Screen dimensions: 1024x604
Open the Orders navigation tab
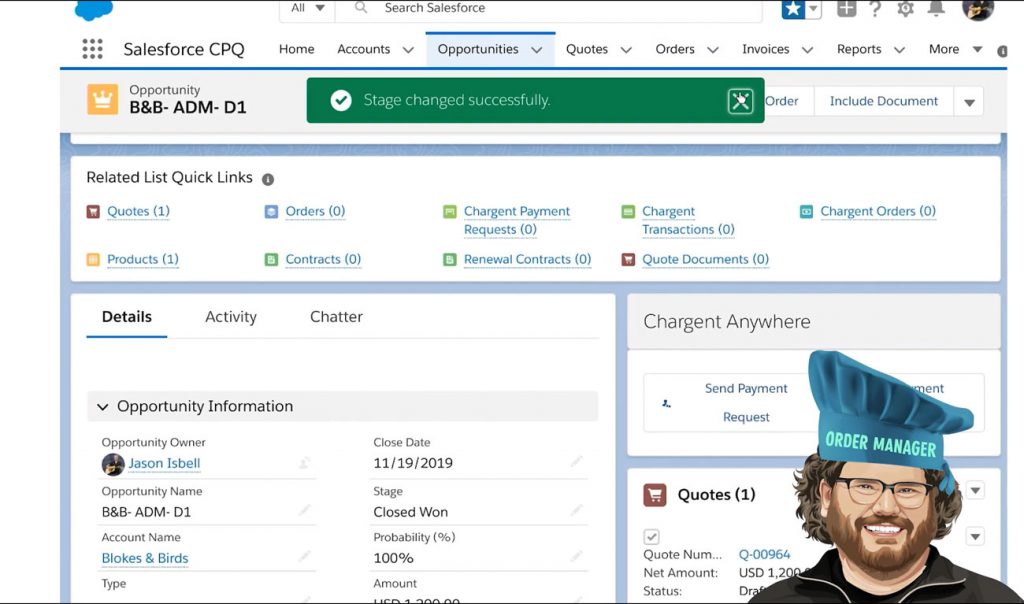[675, 49]
